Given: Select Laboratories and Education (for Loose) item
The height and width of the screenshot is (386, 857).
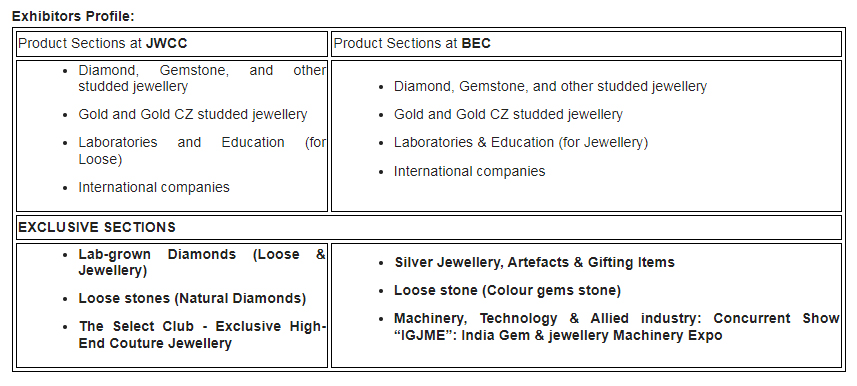Looking at the screenshot, I should coord(202,151).
